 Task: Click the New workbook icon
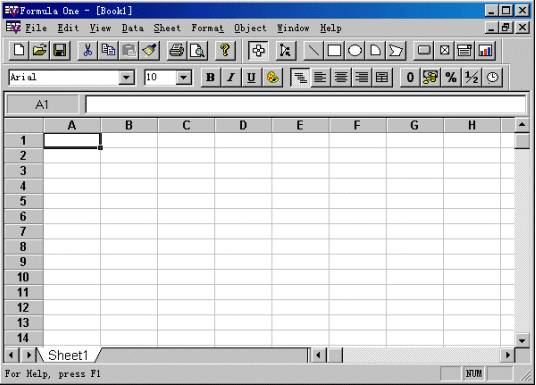19,51
